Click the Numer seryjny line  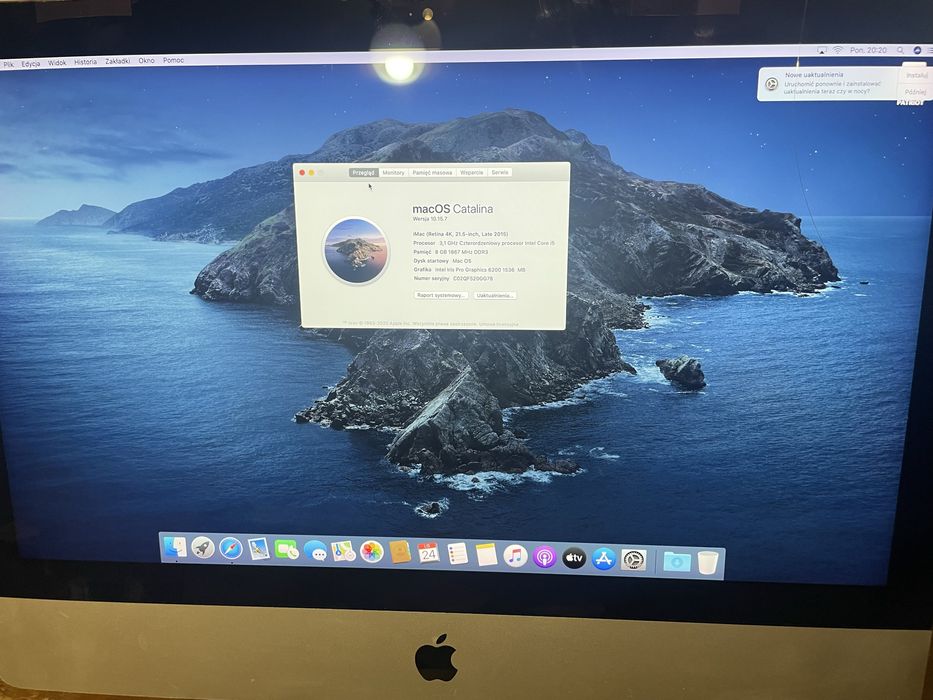[453, 278]
